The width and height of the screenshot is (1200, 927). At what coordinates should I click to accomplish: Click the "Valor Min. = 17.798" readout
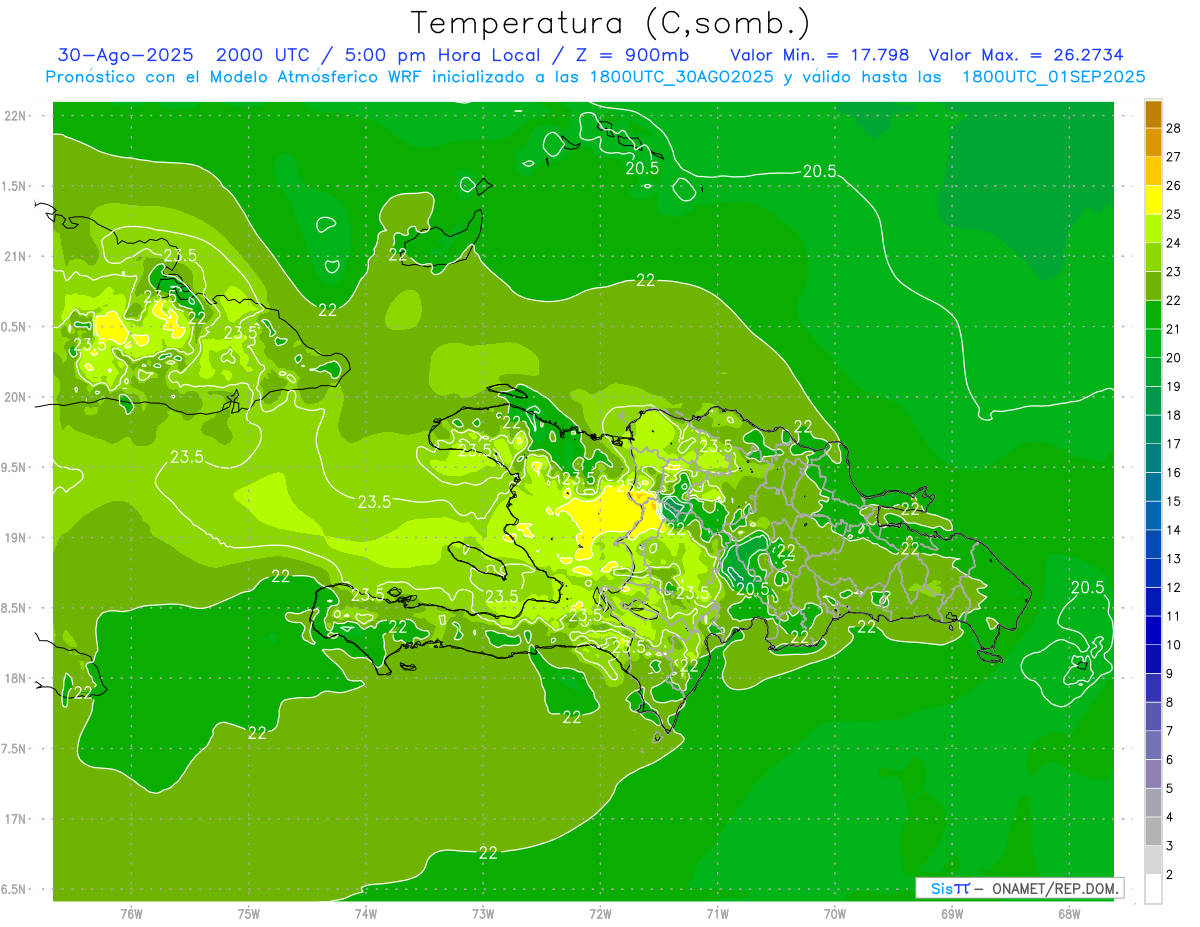pyautogui.click(x=821, y=54)
